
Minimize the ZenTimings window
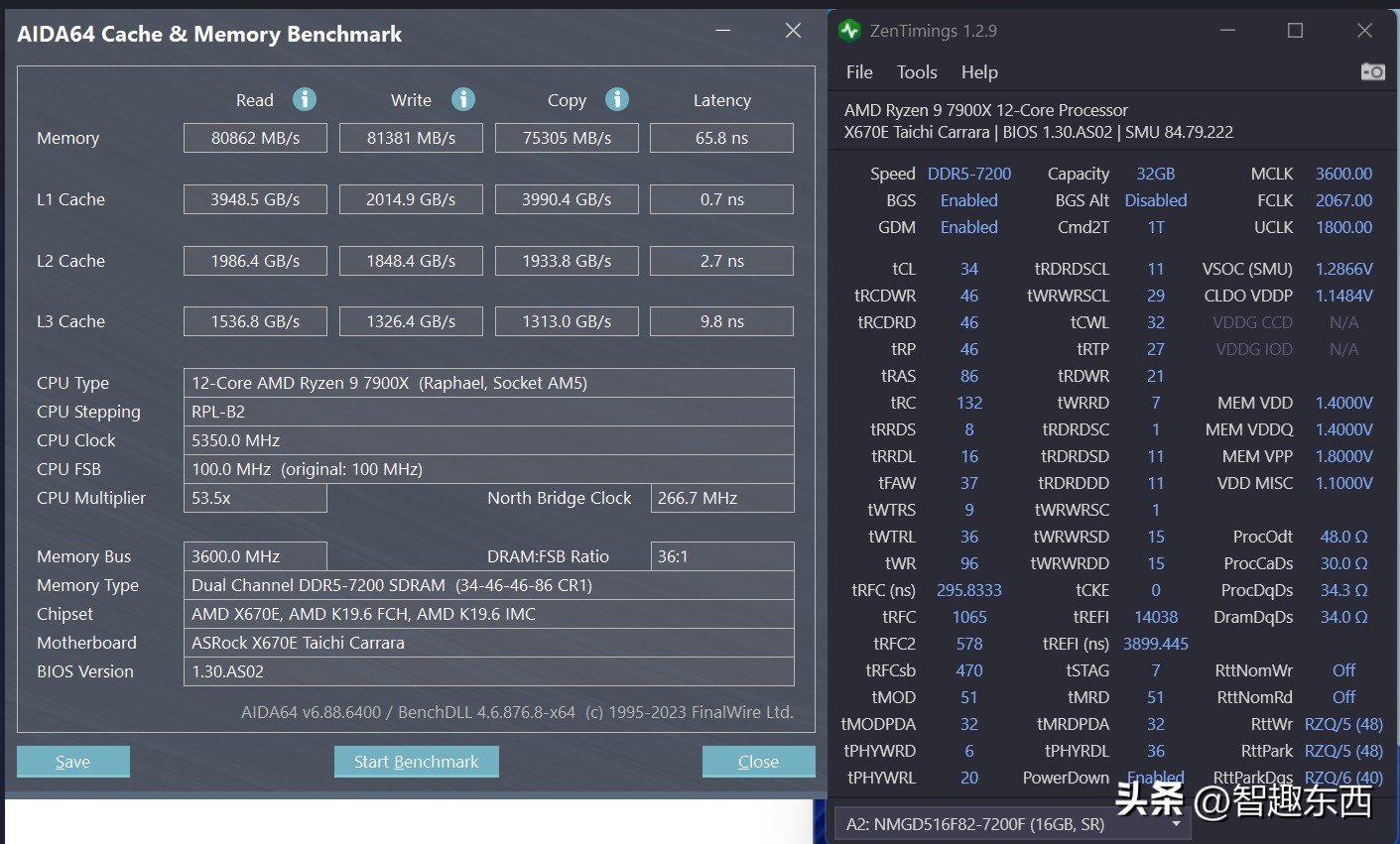[1227, 31]
